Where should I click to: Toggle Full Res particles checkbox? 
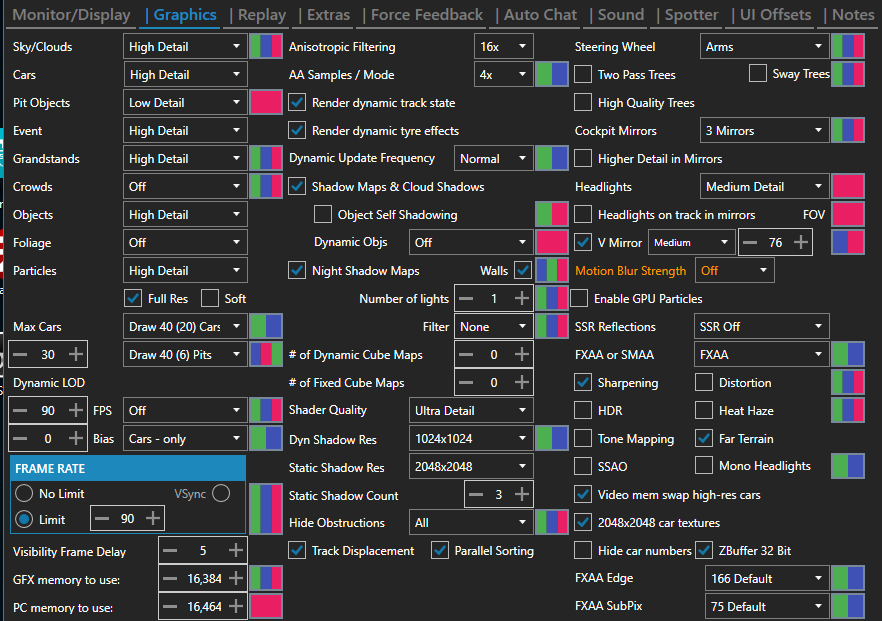pyautogui.click(x=133, y=298)
